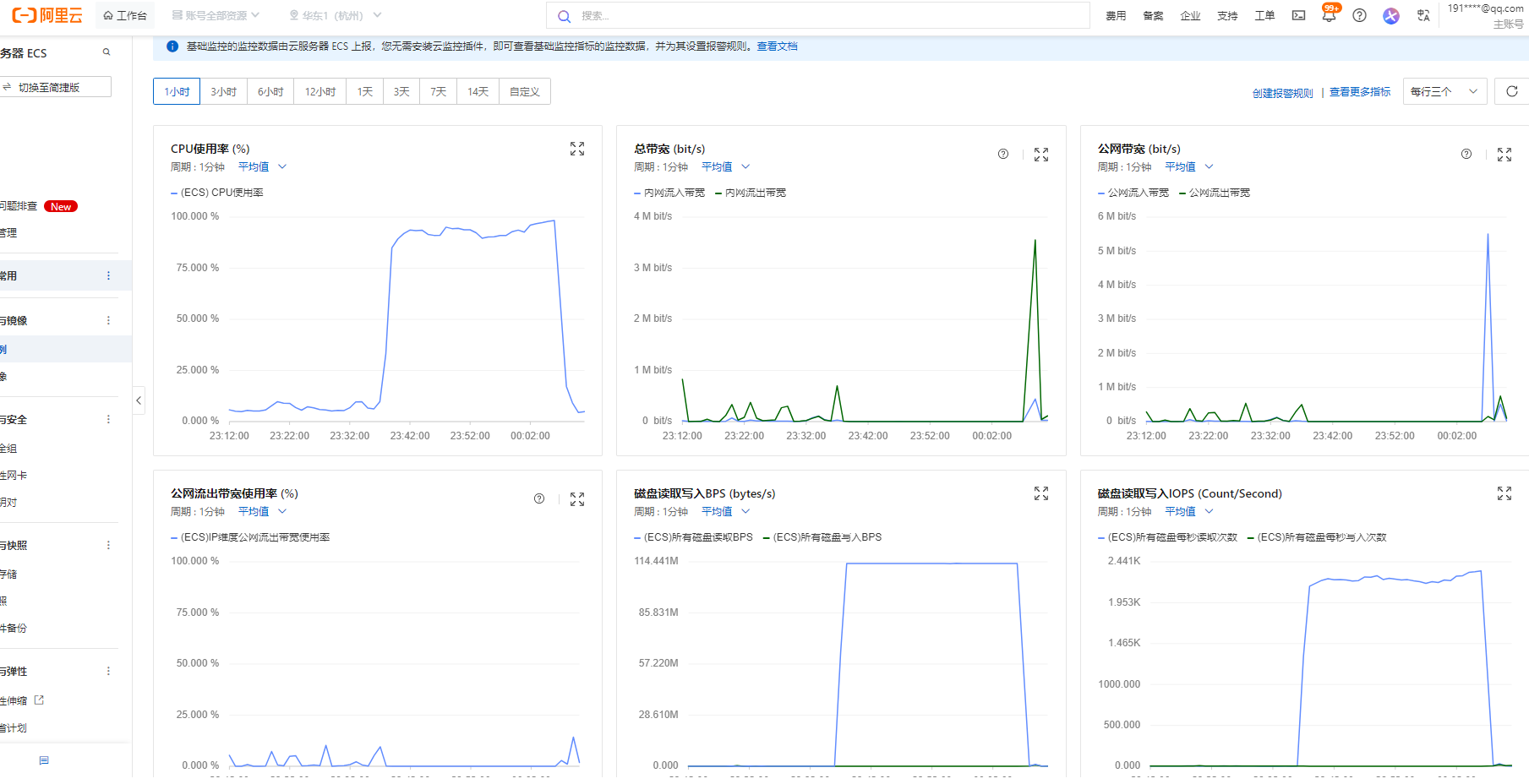Open 平均值 dropdown on 磁盘读取写入BPS chart

point(725,511)
